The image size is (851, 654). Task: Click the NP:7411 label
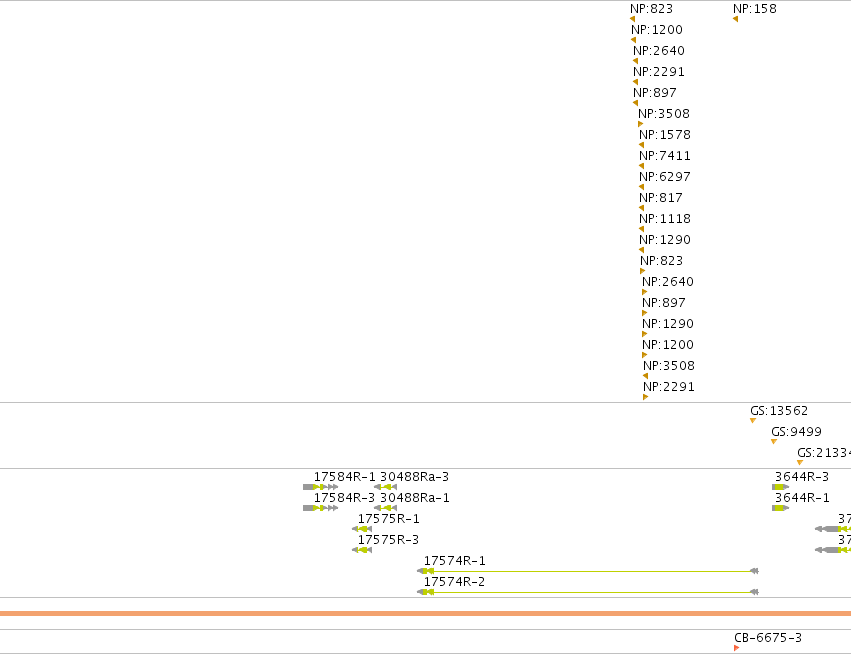665,156
